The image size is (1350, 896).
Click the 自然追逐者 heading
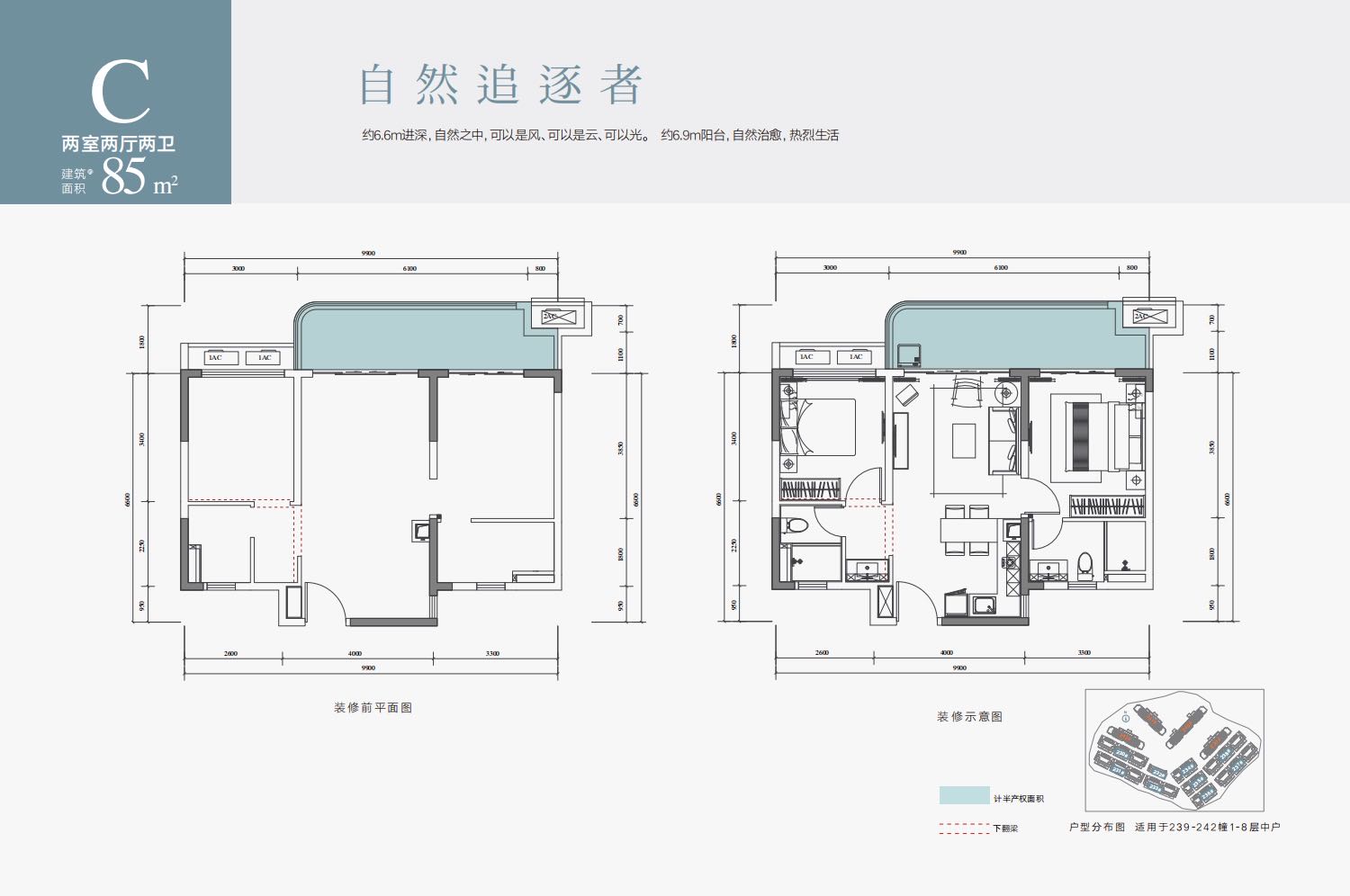tap(500, 85)
